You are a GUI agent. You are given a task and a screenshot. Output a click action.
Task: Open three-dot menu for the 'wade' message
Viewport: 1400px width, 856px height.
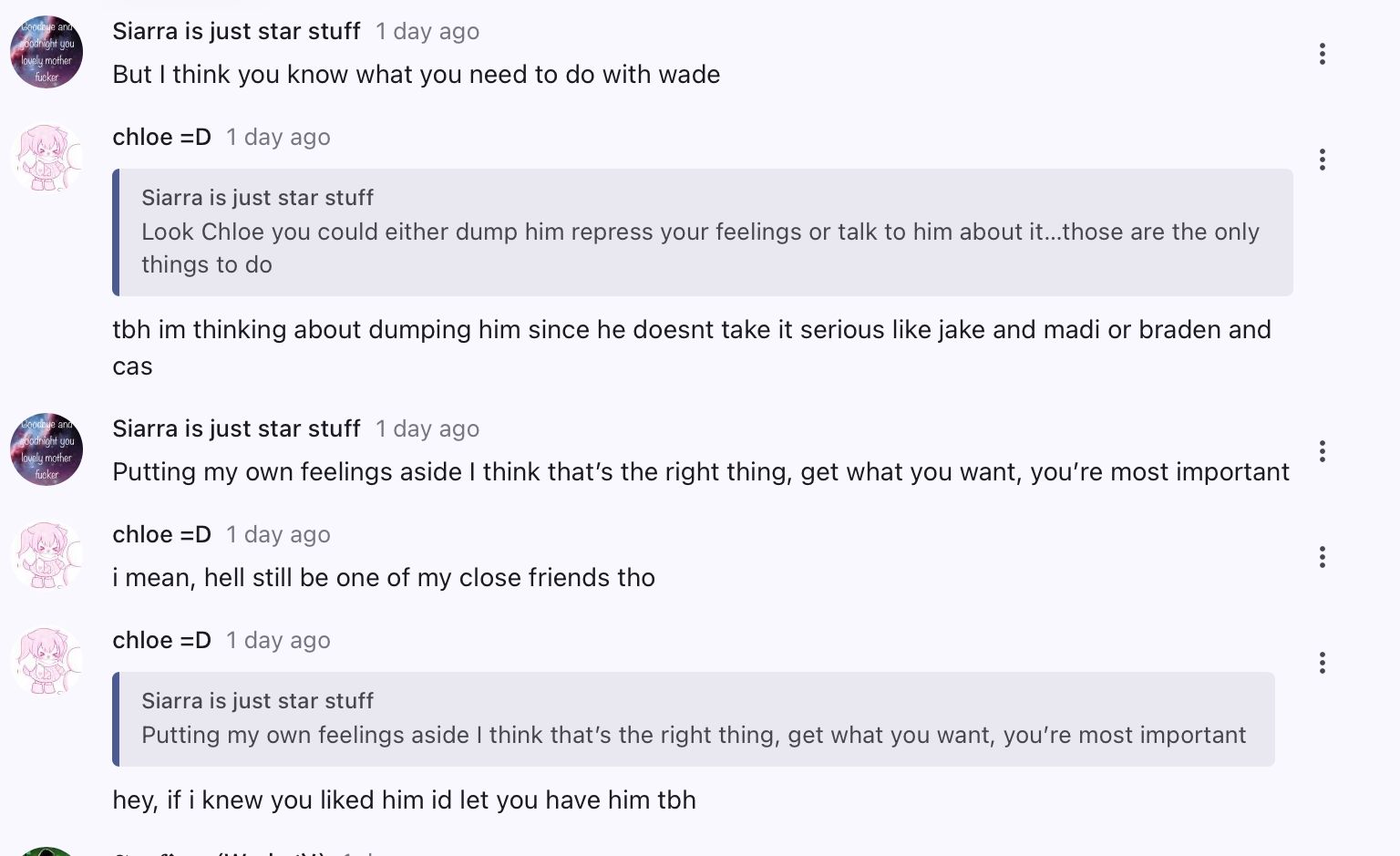(1322, 54)
